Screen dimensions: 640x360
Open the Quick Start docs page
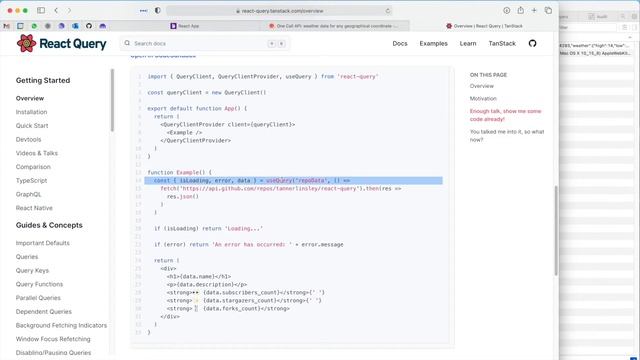click(32, 126)
